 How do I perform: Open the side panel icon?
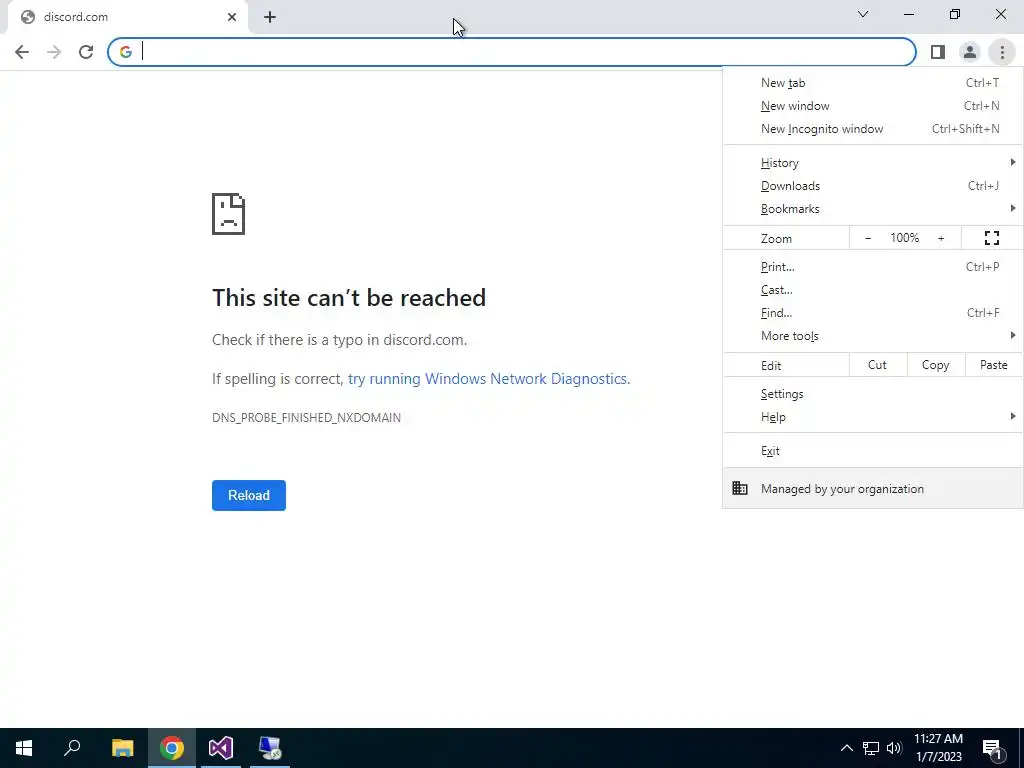pos(938,52)
